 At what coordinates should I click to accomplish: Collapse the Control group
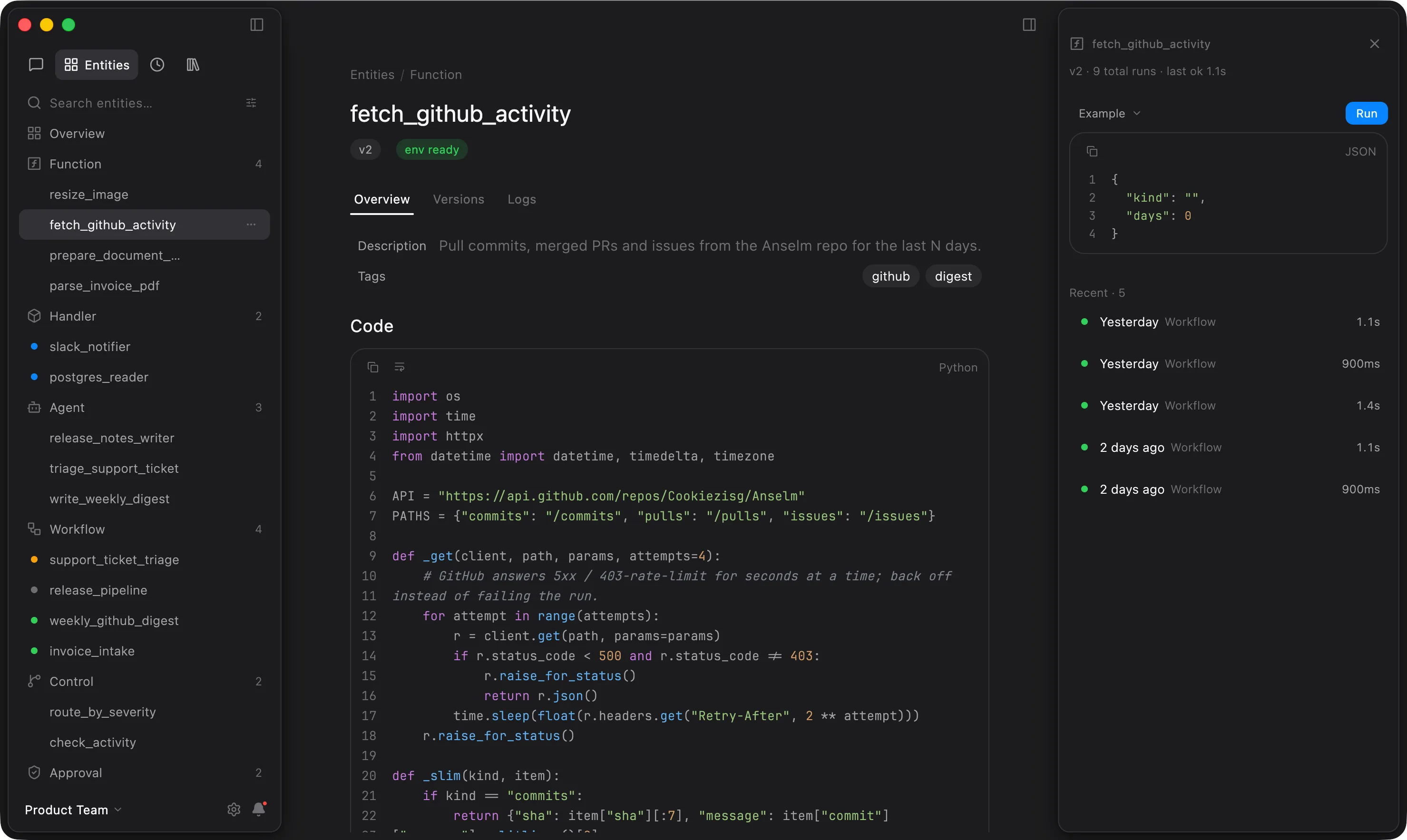pyautogui.click(x=144, y=682)
